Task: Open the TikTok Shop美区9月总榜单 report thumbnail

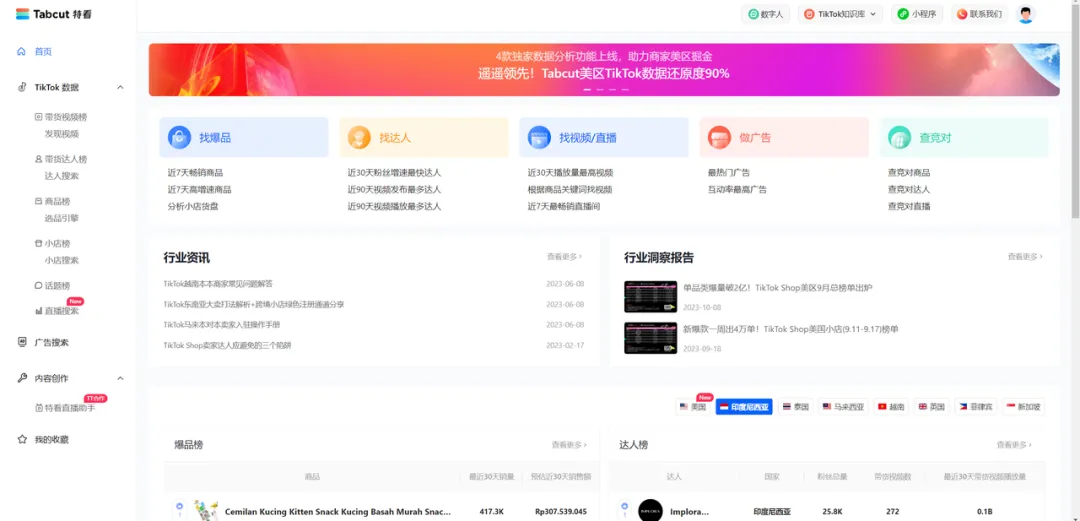Action: (650, 296)
